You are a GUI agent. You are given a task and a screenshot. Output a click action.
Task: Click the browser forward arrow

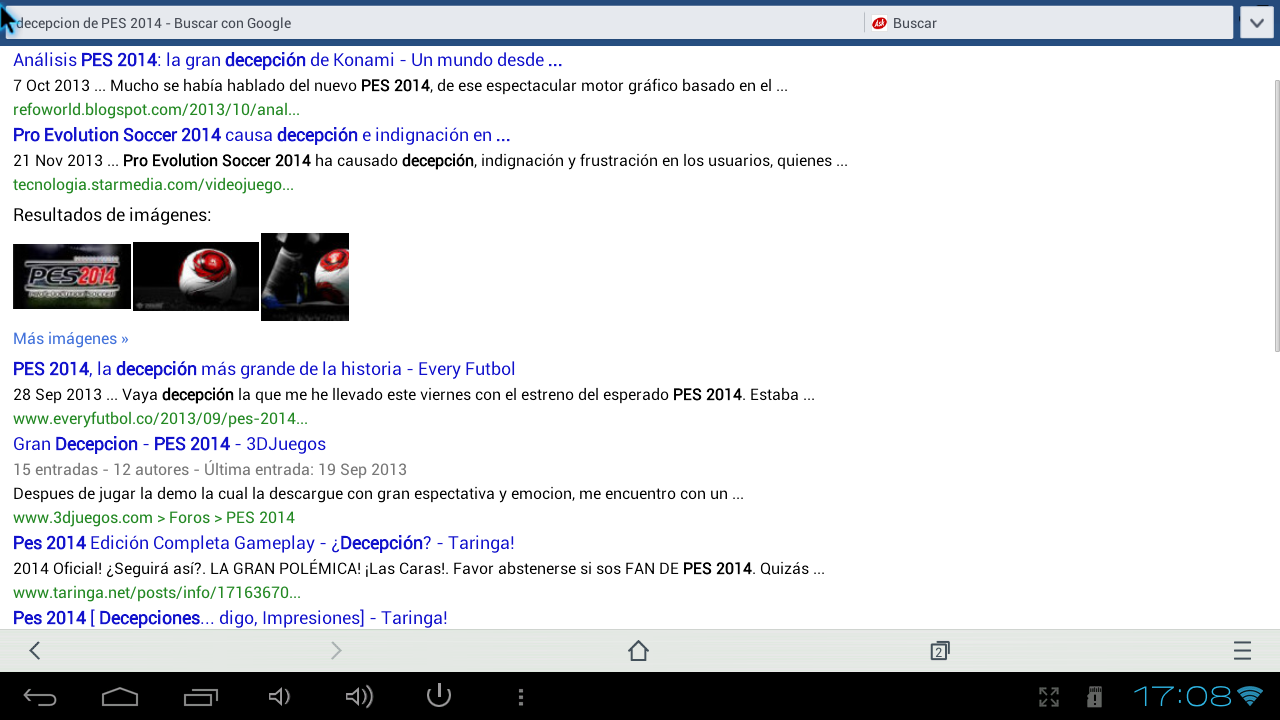click(336, 651)
